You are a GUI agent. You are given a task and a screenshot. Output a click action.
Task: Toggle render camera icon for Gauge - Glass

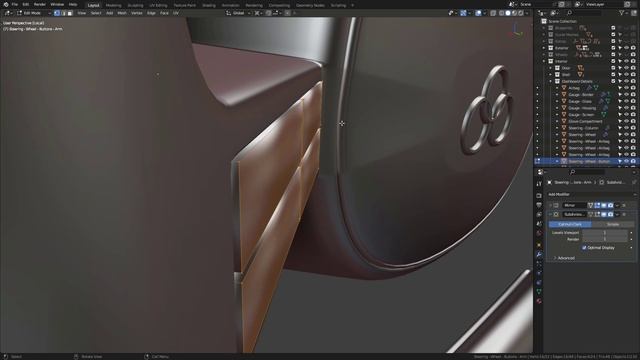click(633, 101)
